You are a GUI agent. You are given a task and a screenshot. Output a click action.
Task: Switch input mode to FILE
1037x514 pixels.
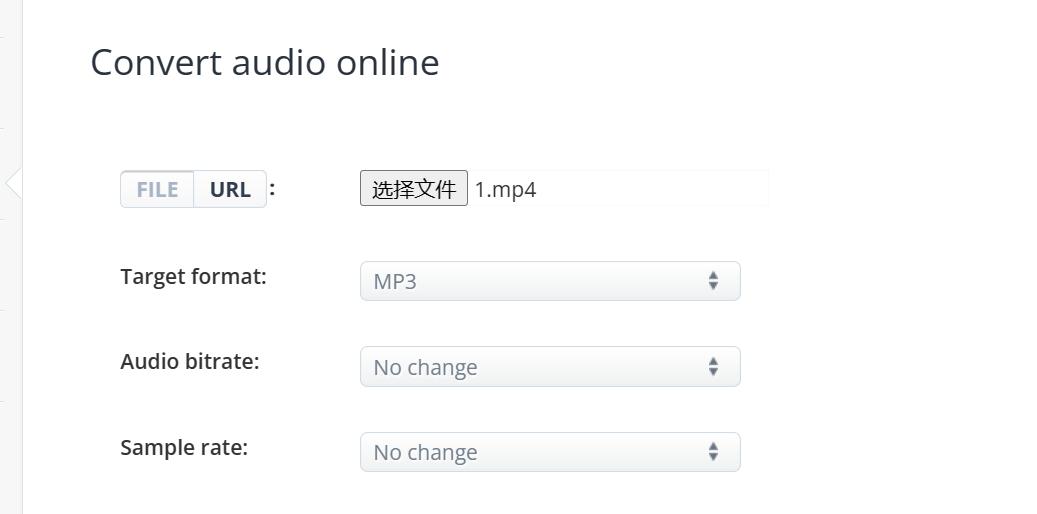click(x=157, y=189)
